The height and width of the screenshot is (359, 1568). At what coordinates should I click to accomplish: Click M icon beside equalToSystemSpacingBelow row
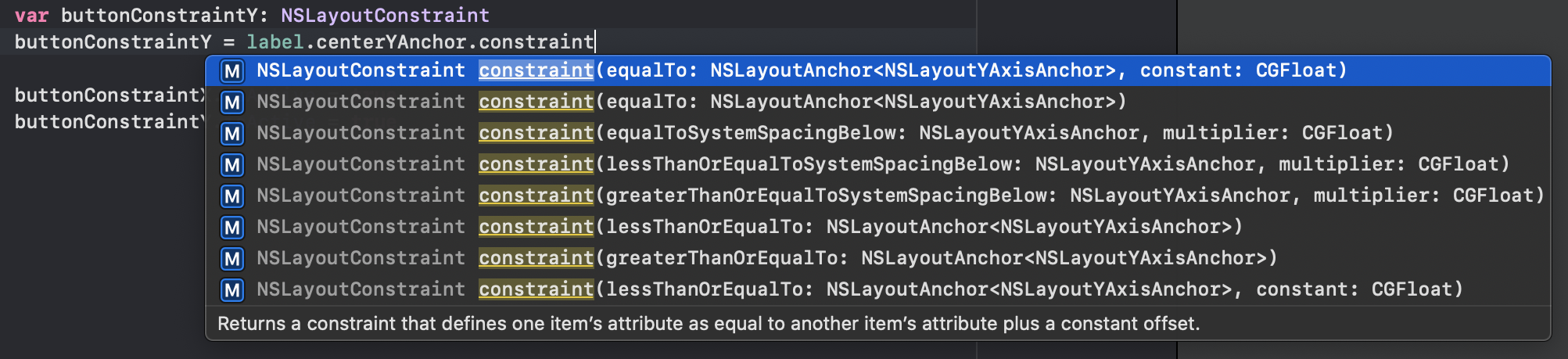pos(232,134)
